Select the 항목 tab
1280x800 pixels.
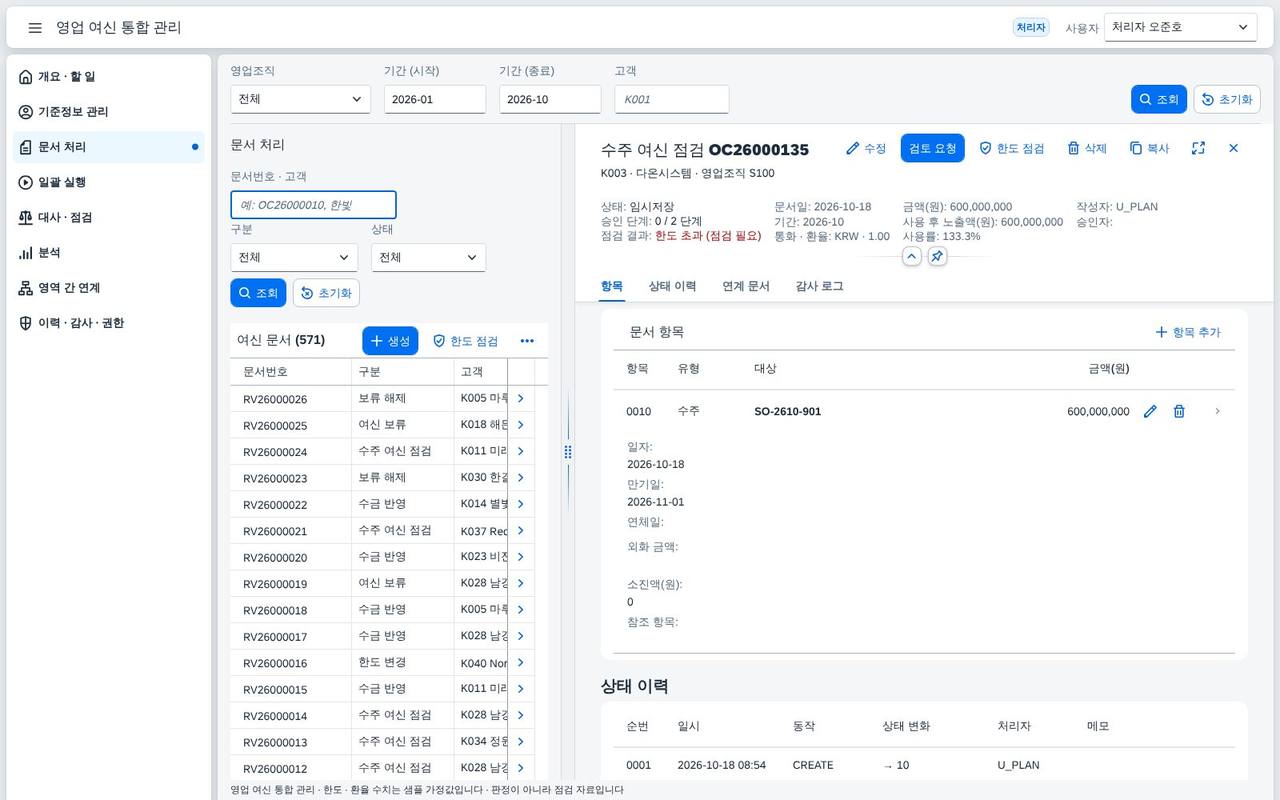pyautogui.click(x=612, y=286)
